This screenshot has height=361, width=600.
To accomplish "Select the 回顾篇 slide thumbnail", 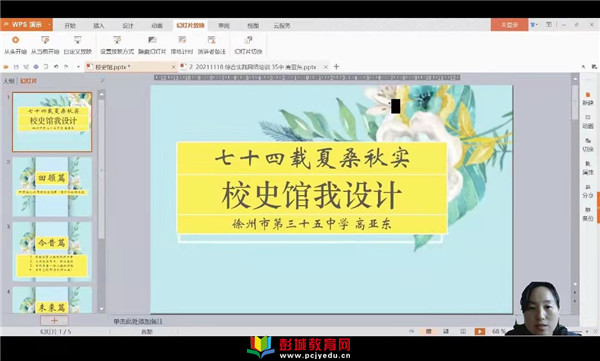I will [x=52, y=187].
